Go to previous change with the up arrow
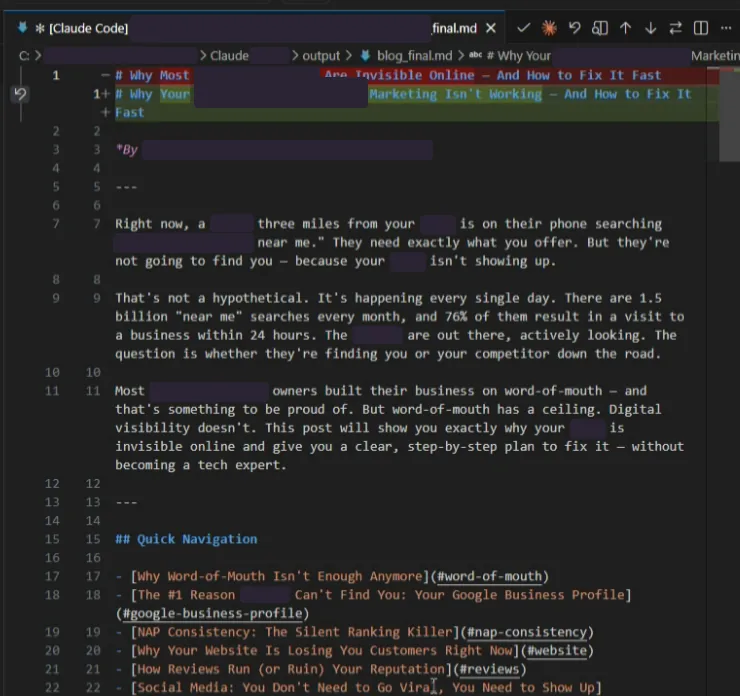The width and height of the screenshot is (740, 696). (x=625, y=28)
